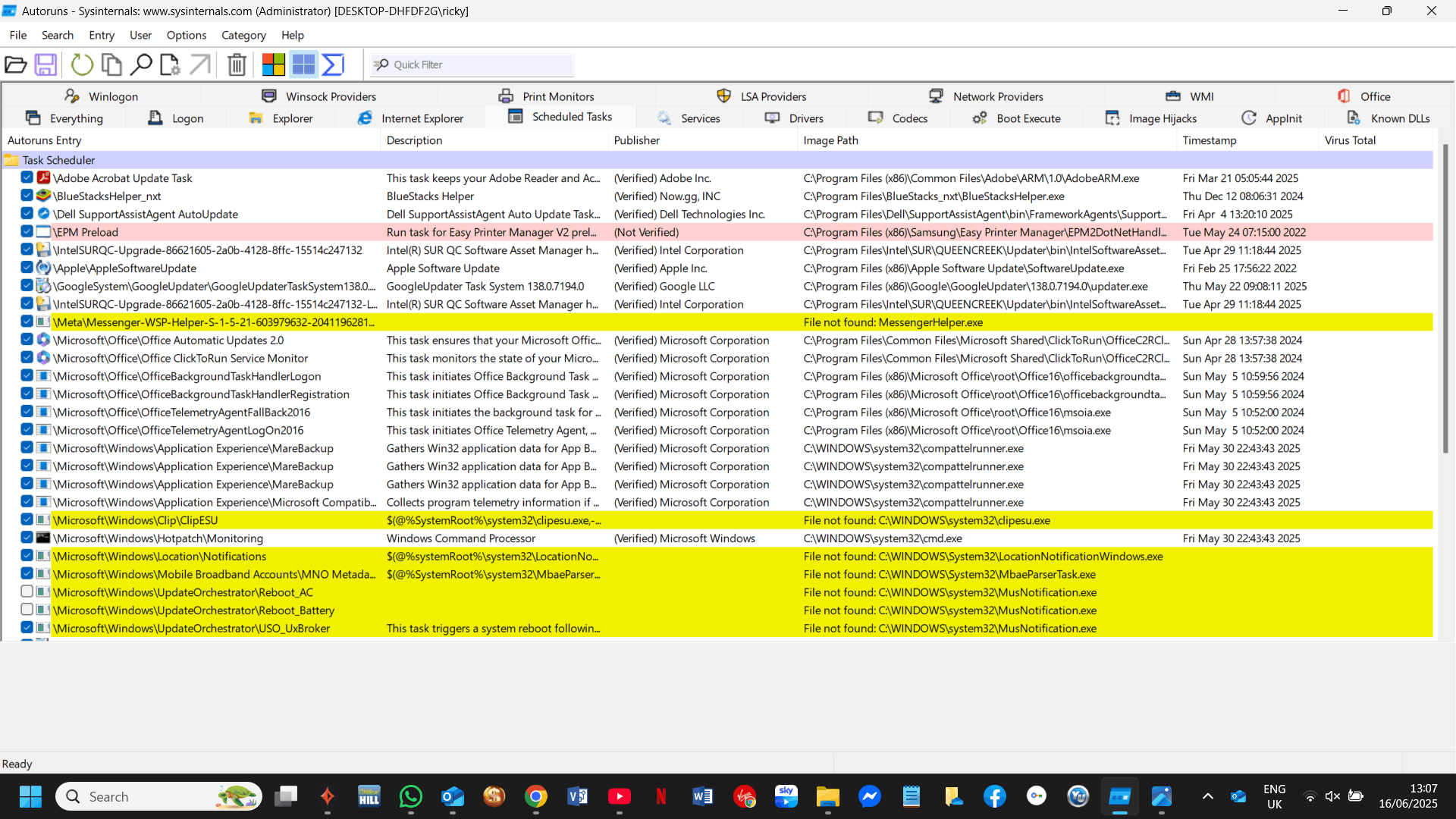Refresh the autoruns entries list
This screenshot has height=819, width=1456.
click(82, 64)
